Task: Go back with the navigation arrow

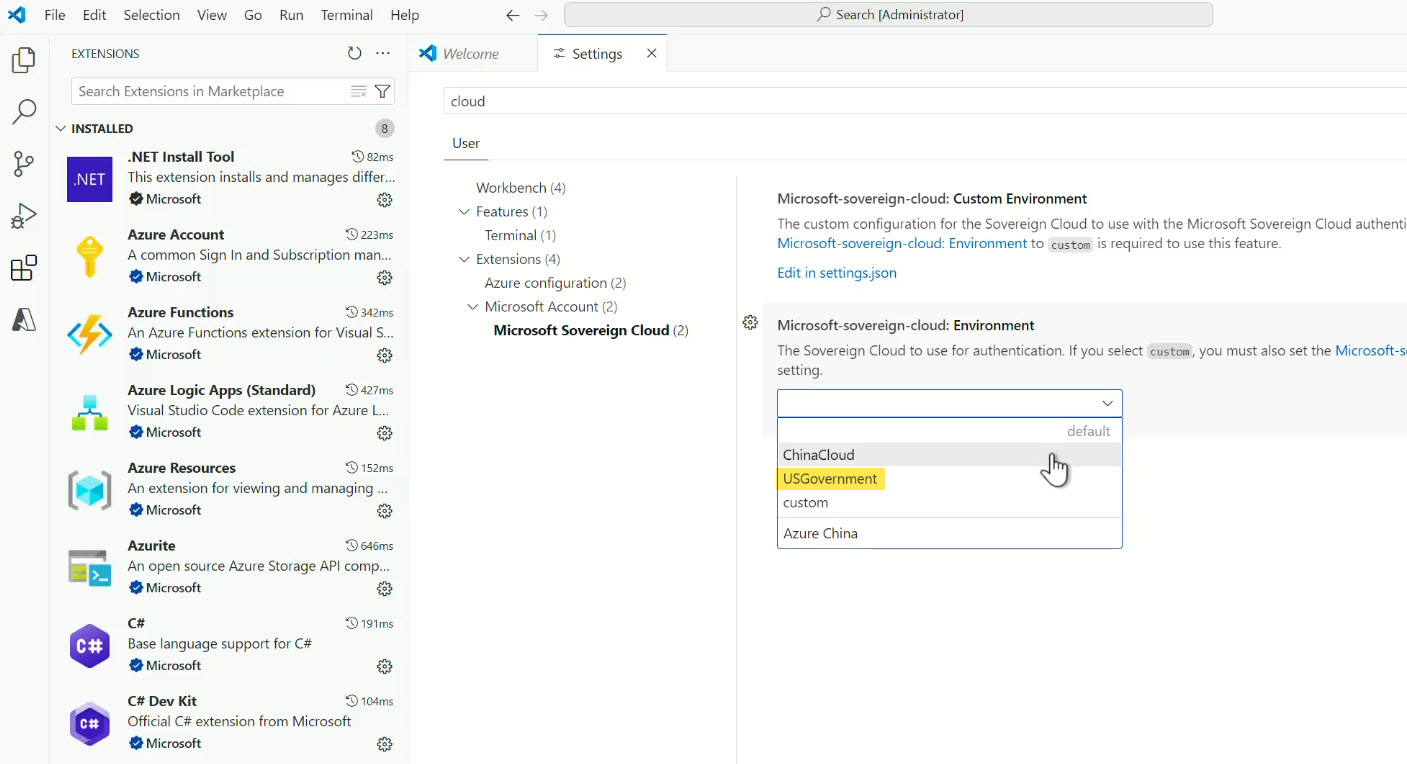Action: coord(513,15)
